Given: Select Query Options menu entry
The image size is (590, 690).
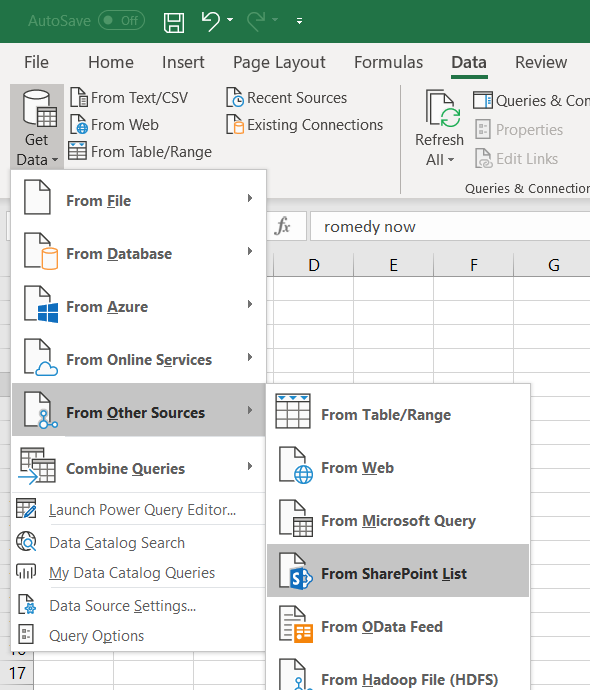Looking at the screenshot, I should pyautogui.click(x=96, y=636).
